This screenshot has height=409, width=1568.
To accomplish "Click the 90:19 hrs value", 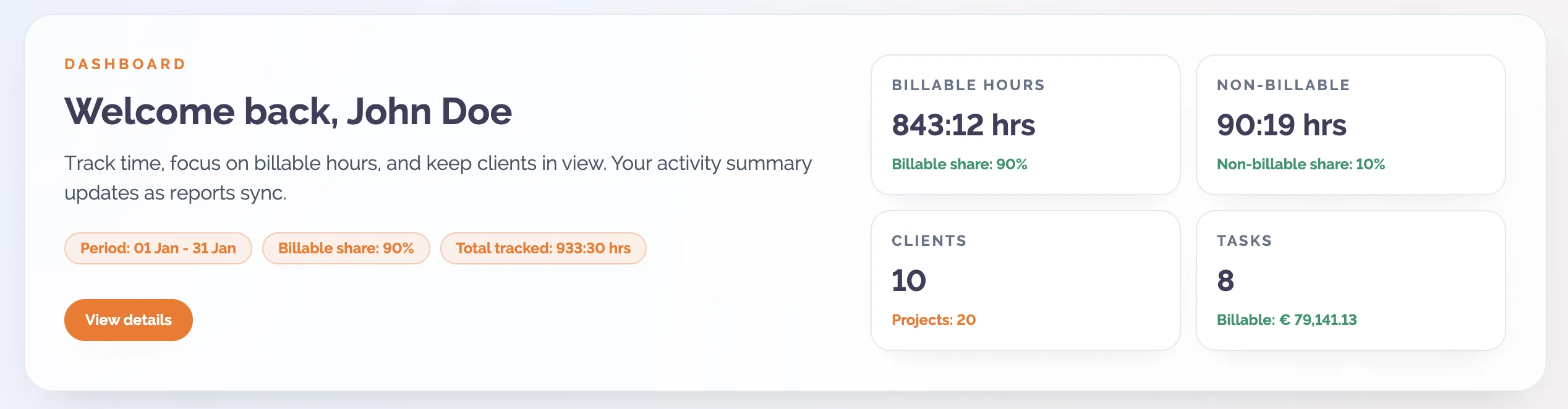I will (1281, 125).
